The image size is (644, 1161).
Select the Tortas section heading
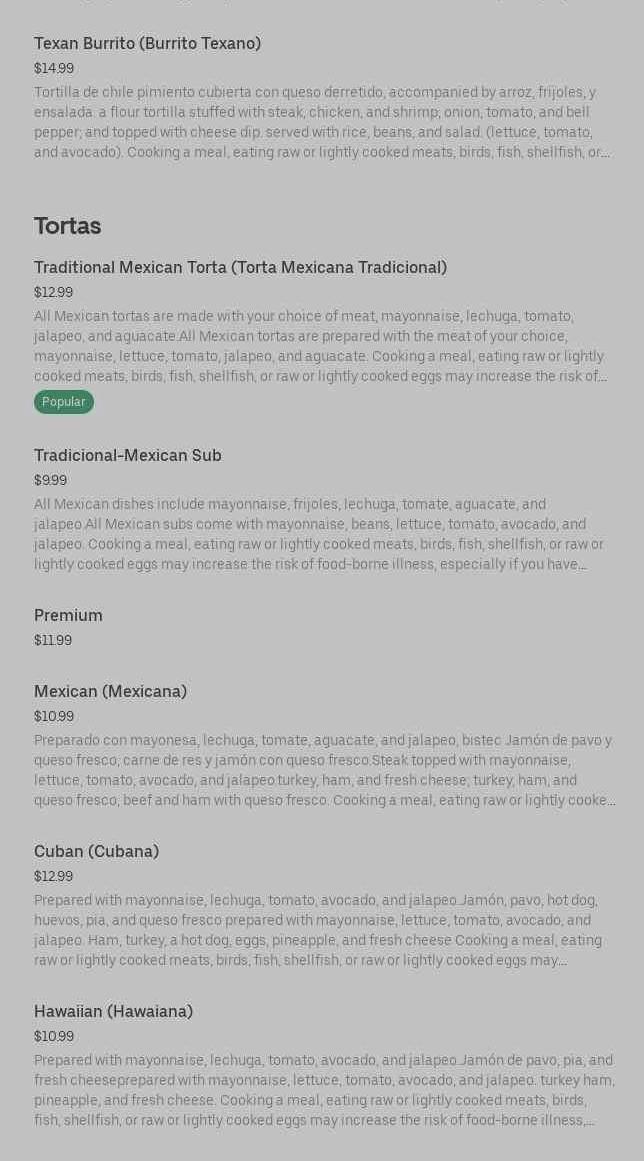pos(67,226)
